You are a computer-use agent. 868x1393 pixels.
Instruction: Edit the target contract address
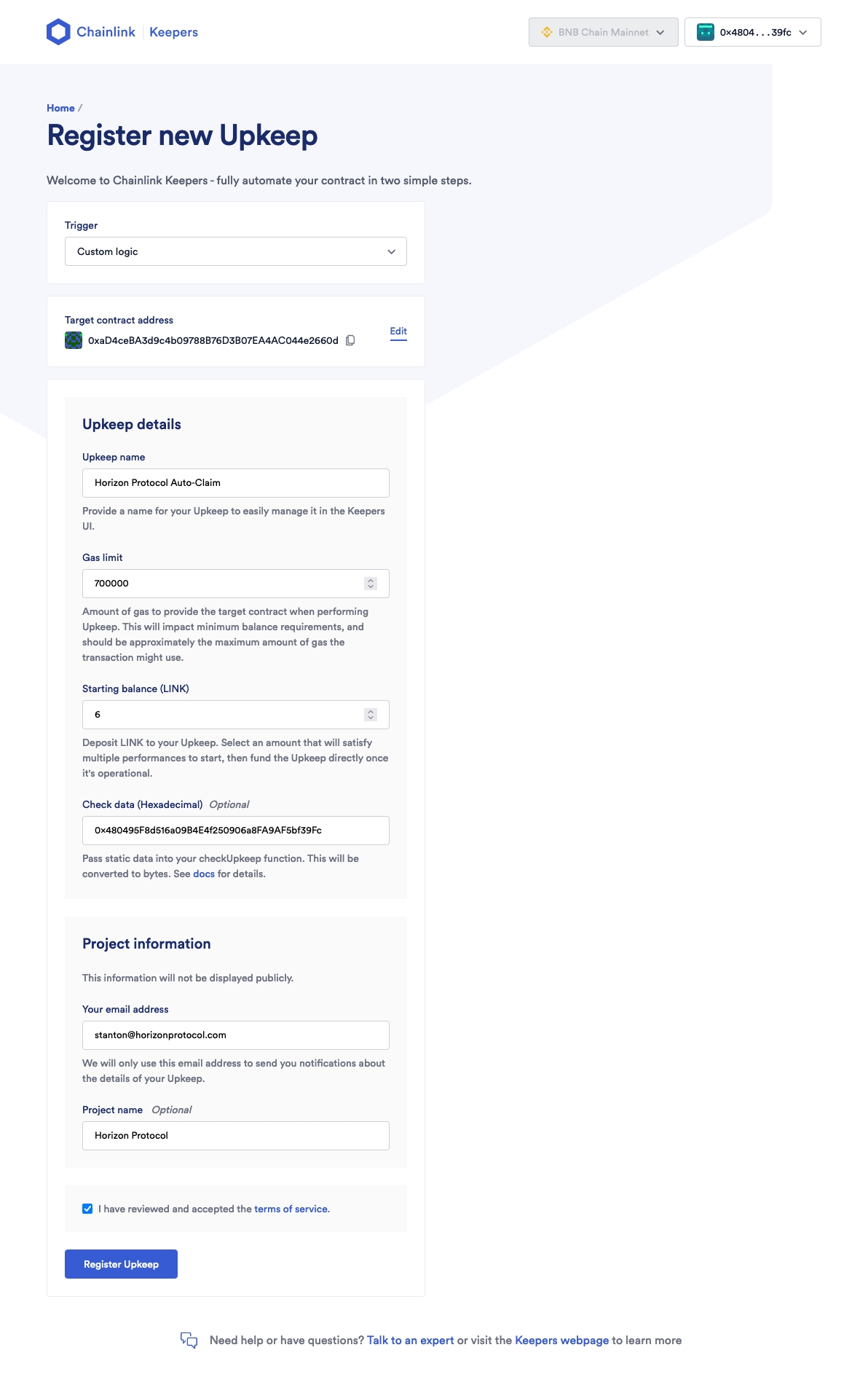pyautogui.click(x=398, y=331)
